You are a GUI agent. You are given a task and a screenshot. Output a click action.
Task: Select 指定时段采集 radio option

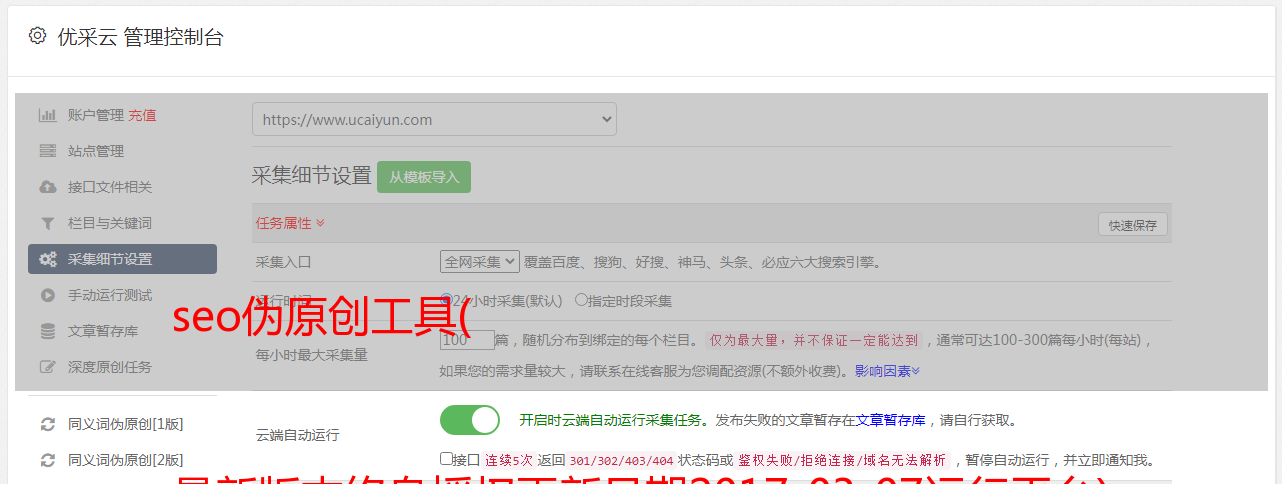(x=581, y=300)
